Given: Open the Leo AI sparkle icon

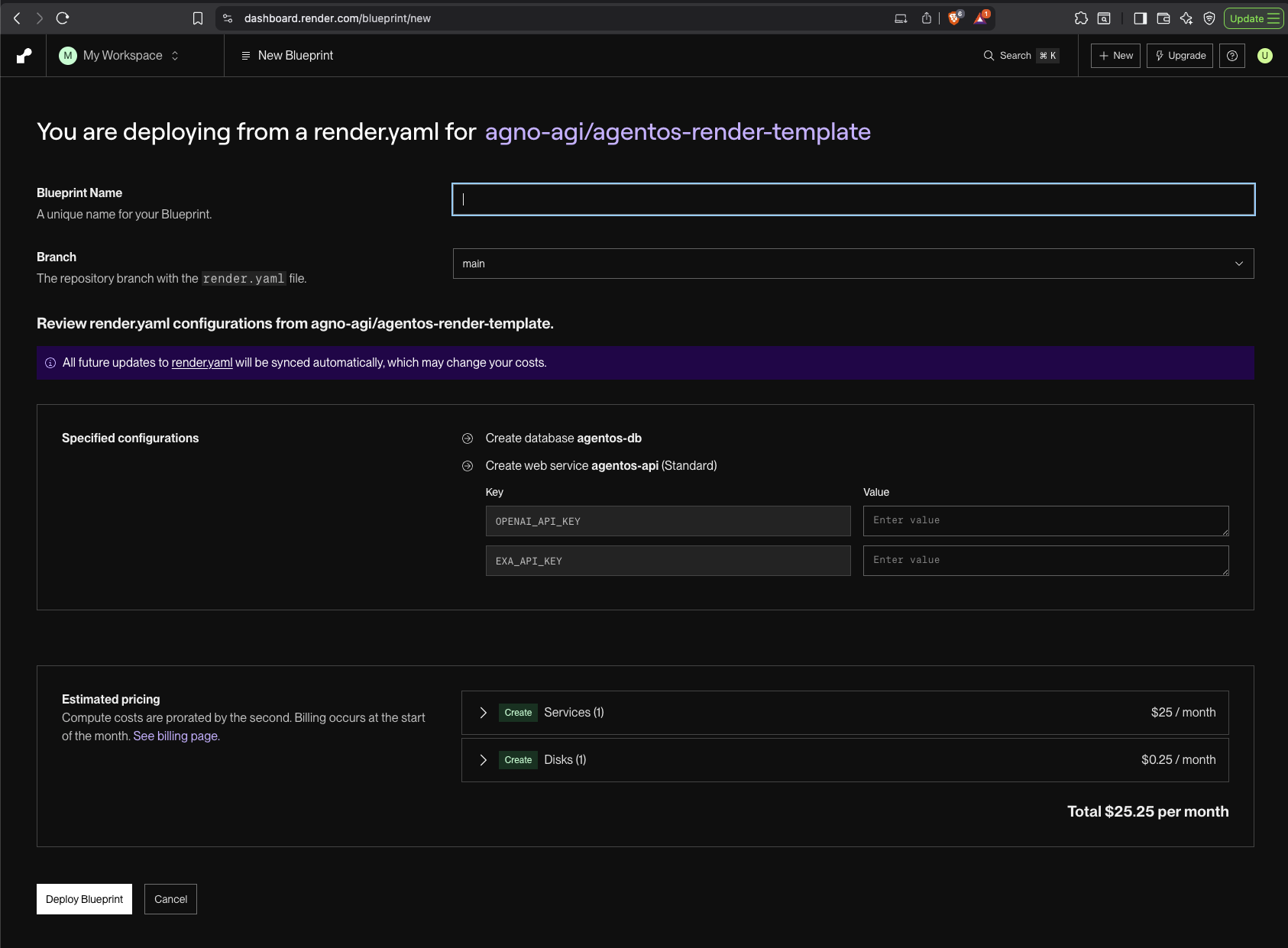Looking at the screenshot, I should (x=1186, y=18).
